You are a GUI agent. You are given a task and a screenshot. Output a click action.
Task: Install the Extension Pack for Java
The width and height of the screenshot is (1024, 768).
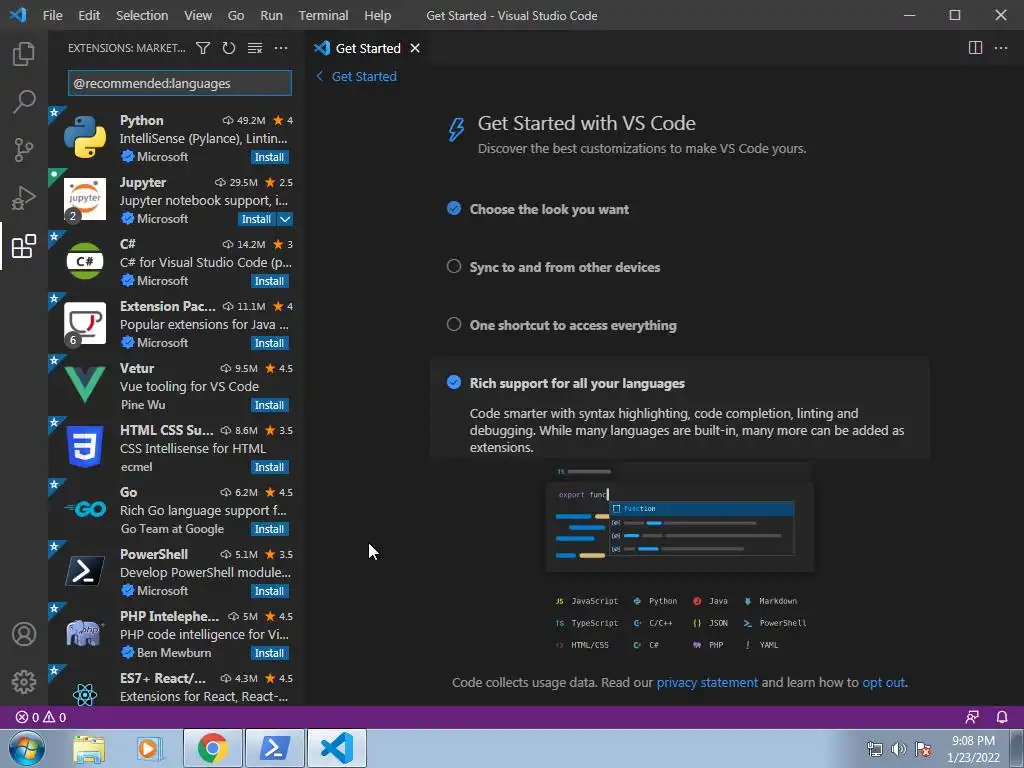[x=270, y=344]
